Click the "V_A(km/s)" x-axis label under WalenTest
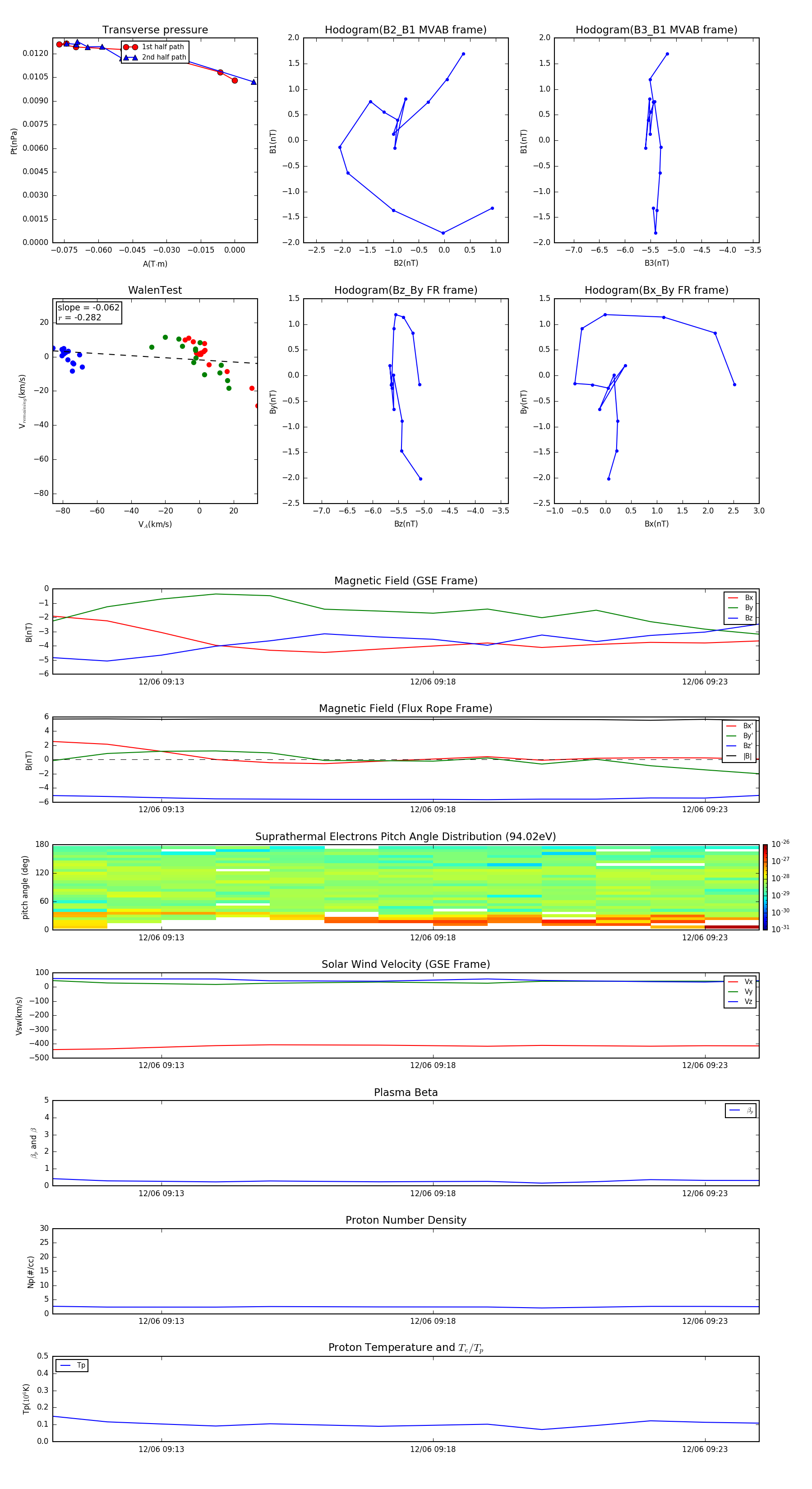Screen dimensions: 812x1489 pos(155,525)
